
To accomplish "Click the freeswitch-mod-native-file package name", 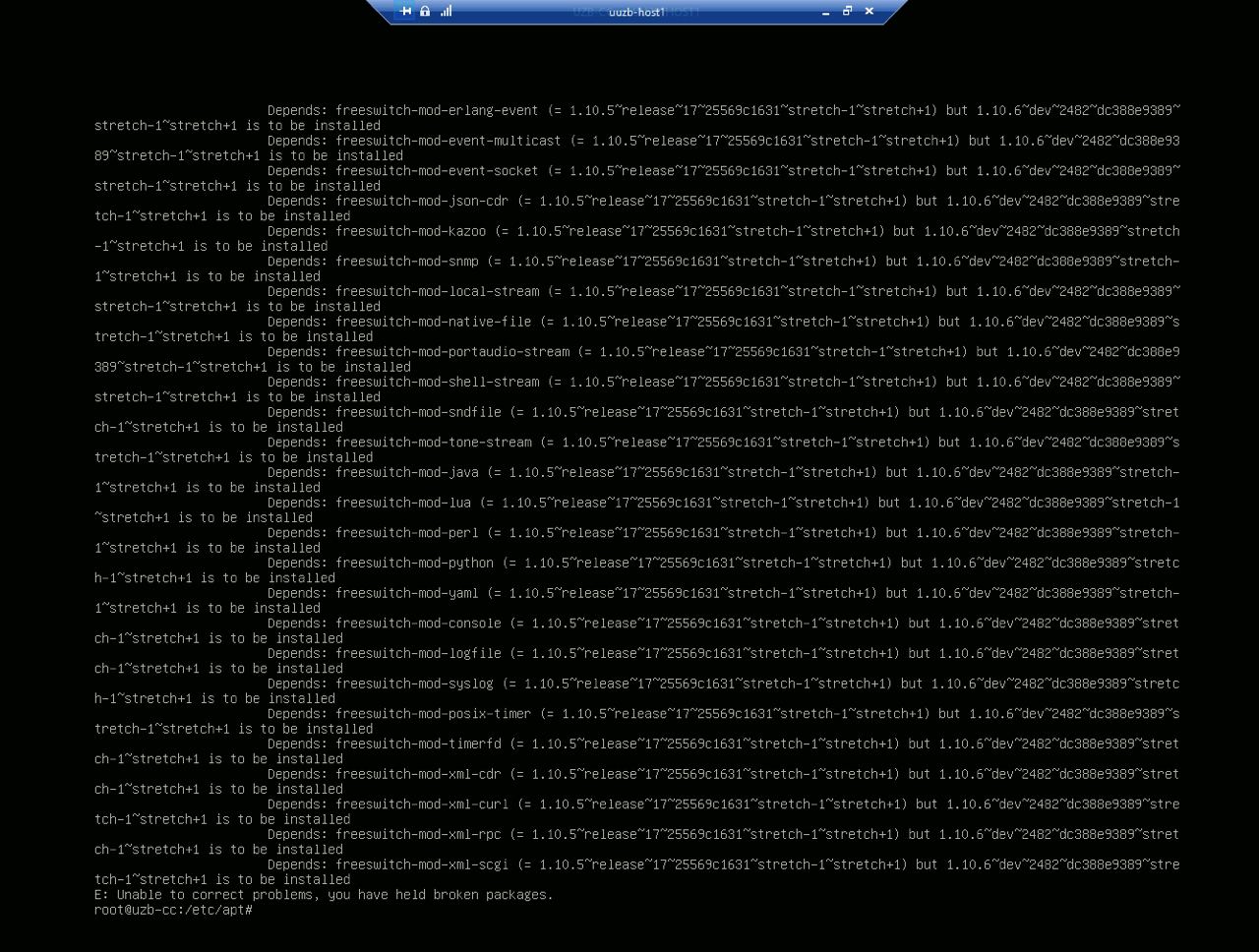I will (x=433, y=322).
